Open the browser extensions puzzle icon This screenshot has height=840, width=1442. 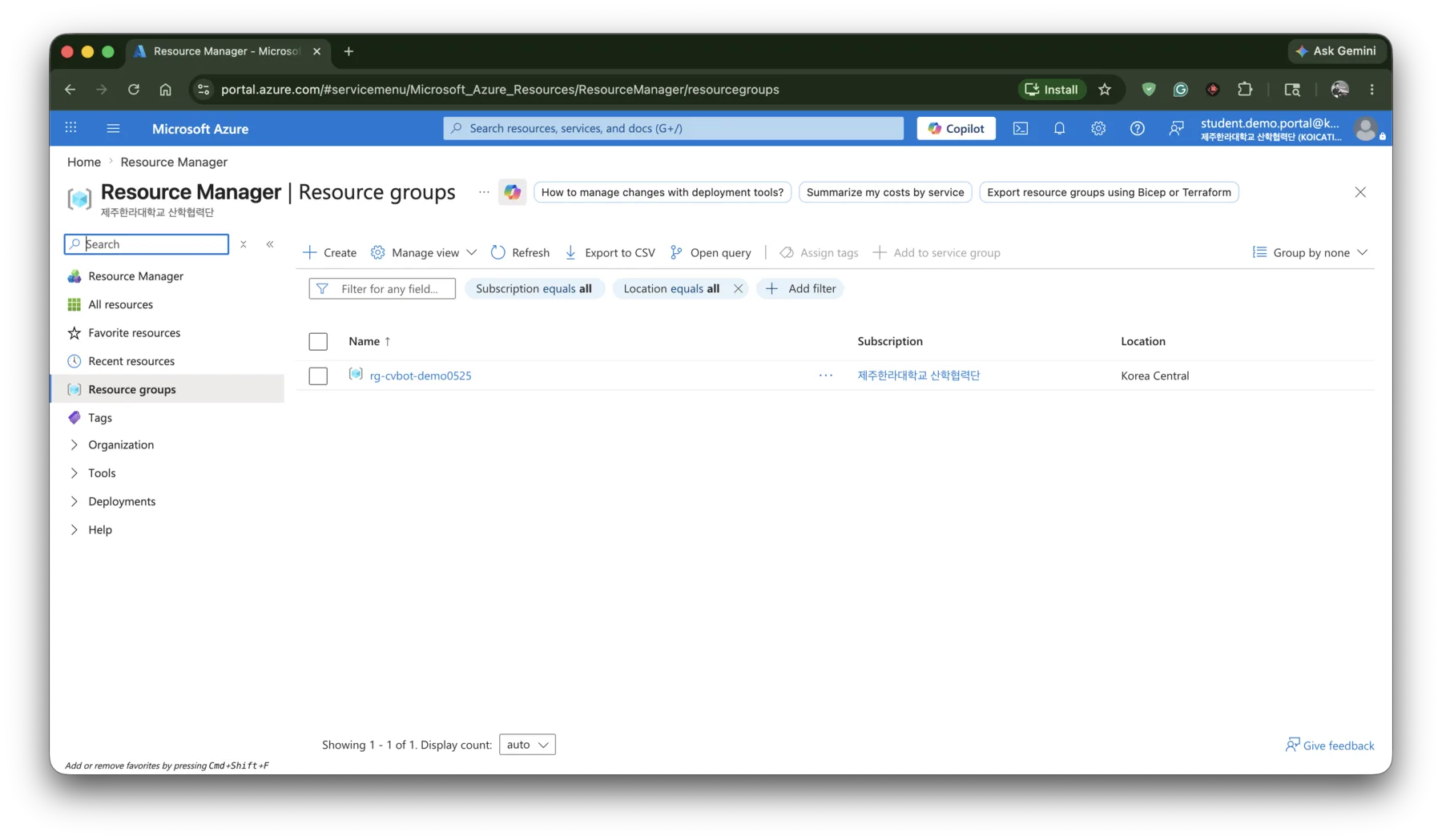click(x=1245, y=90)
